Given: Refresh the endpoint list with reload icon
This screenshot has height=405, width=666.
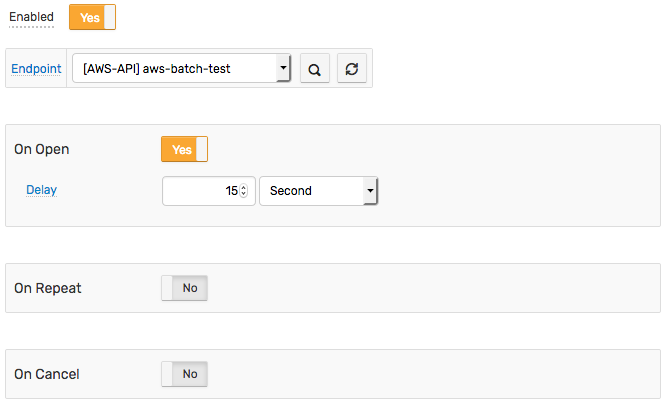Looking at the screenshot, I should coord(352,69).
